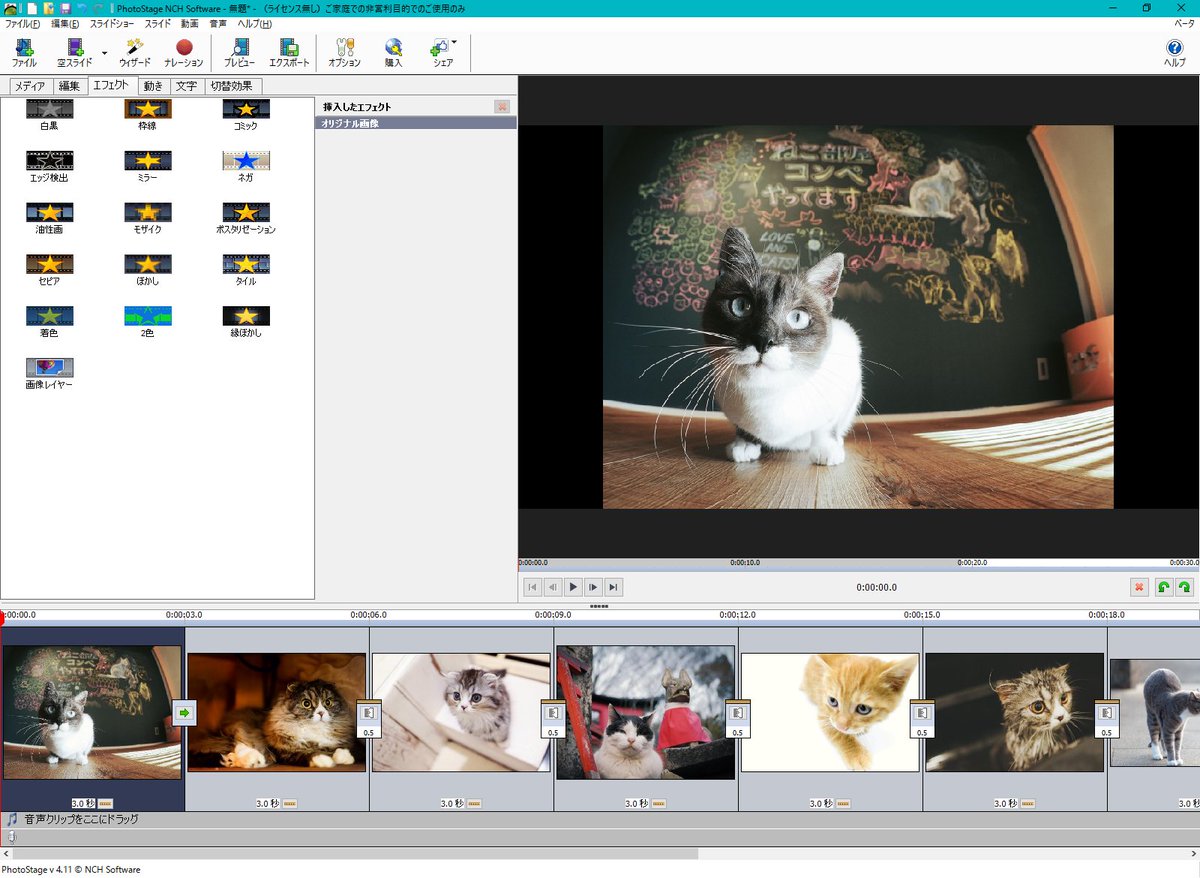This screenshot has height=878, width=1200.
Task: Rotate slide right with green arrow button
Action: 1185,587
